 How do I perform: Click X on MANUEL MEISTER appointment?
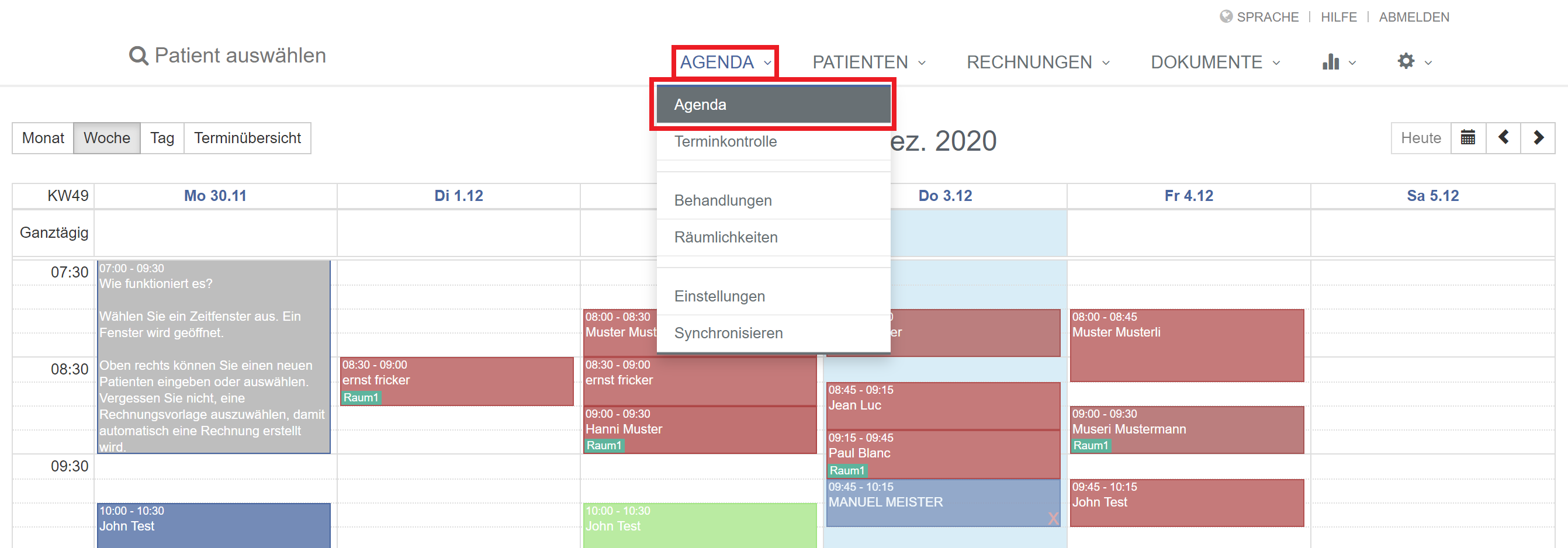(1053, 518)
